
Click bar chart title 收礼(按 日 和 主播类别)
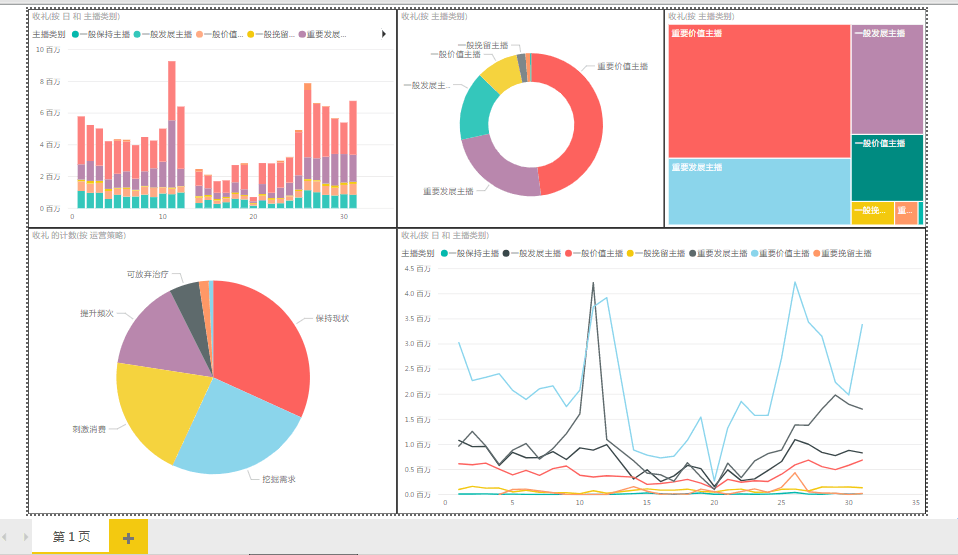coord(76,17)
